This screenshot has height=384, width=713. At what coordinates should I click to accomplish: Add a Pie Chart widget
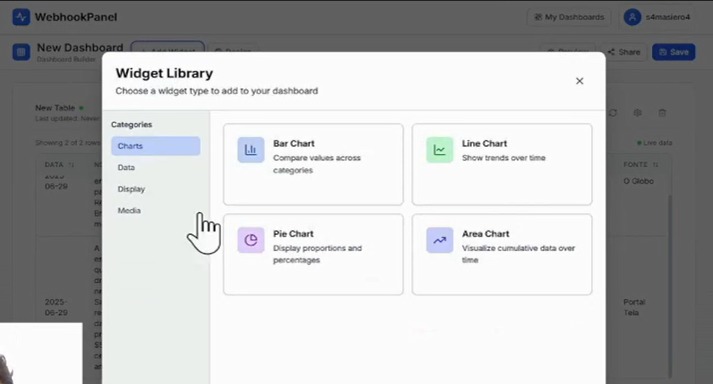[313, 254]
